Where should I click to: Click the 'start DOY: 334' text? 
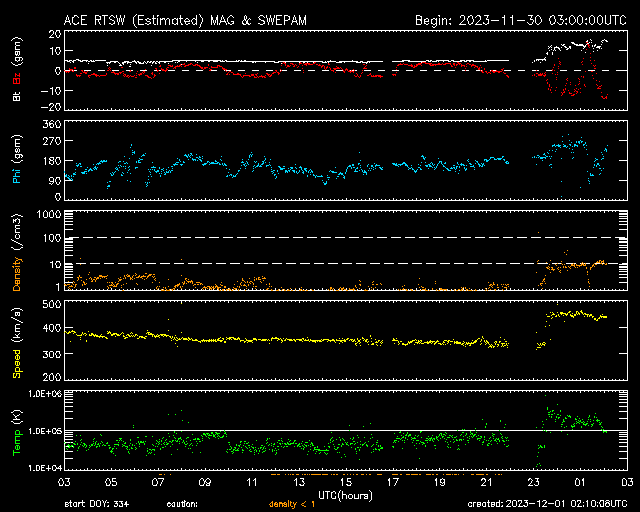[x=97, y=504]
